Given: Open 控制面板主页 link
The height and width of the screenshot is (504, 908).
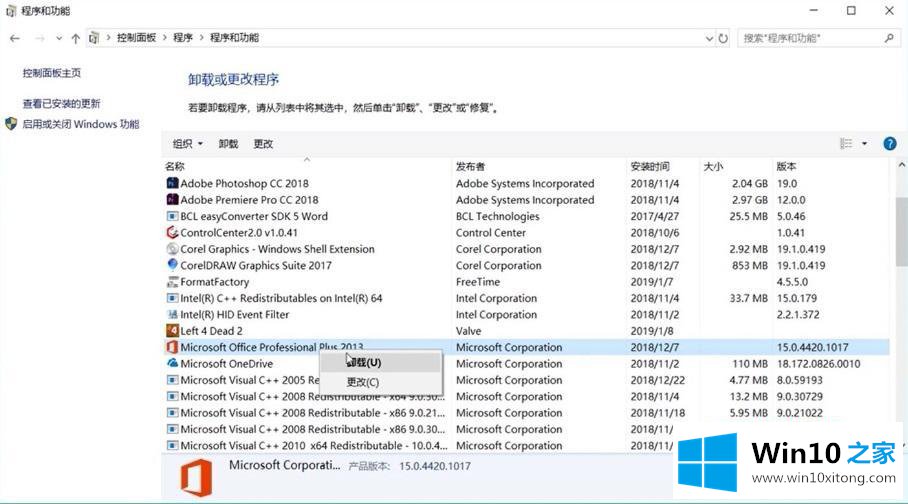Looking at the screenshot, I should tap(52, 73).
